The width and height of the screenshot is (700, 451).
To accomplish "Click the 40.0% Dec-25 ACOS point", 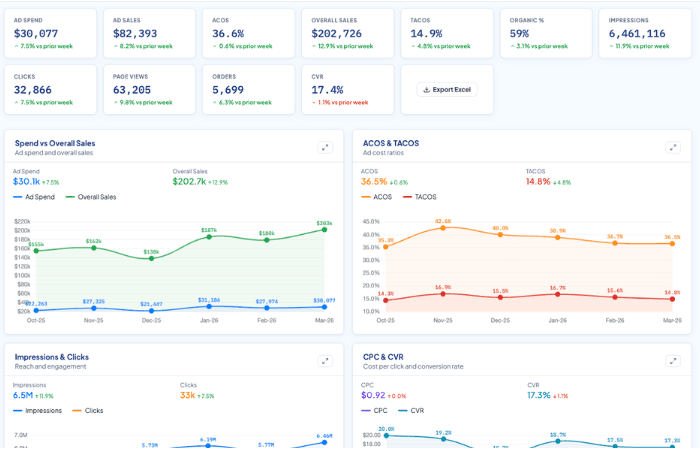I will [500, 234].
